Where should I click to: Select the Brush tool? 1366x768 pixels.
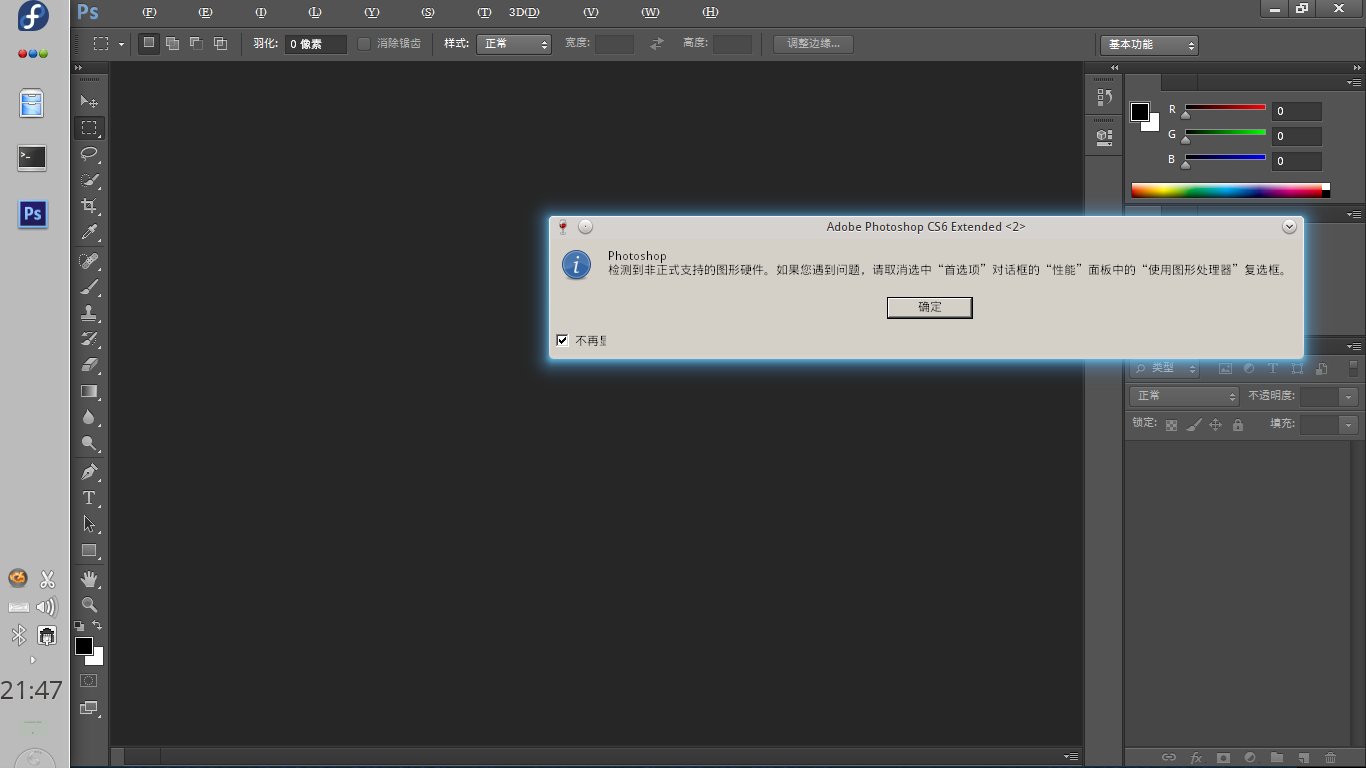point(89,287)
